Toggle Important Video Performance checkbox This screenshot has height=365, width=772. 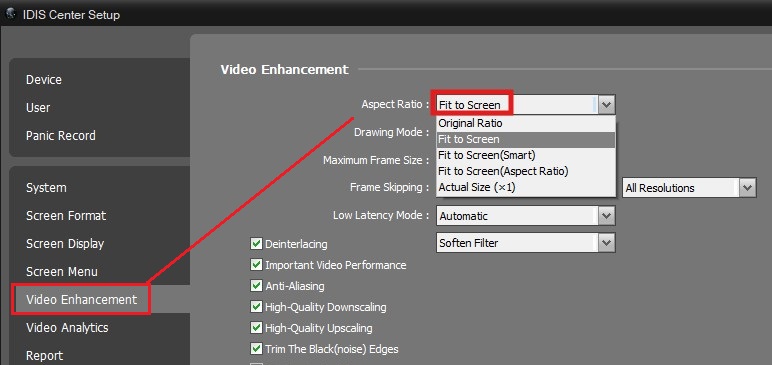(x=256, y=265)
